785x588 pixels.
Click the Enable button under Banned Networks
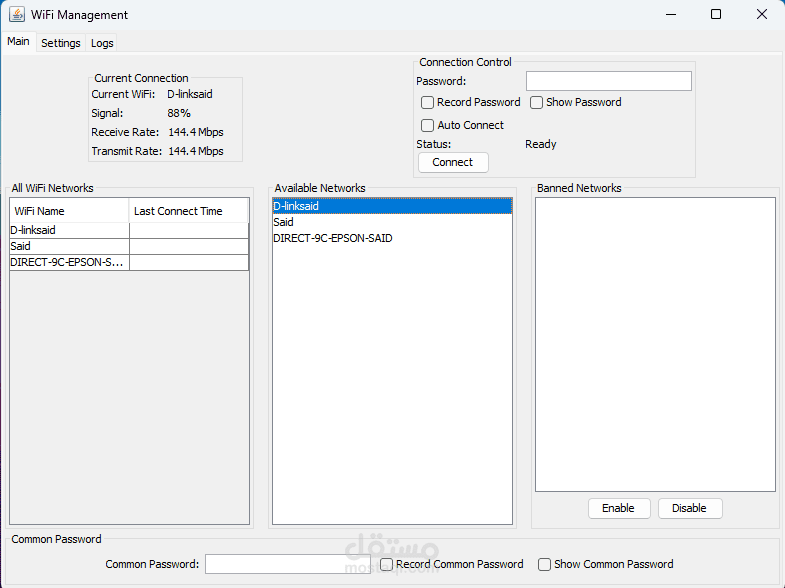click(619, 508)
